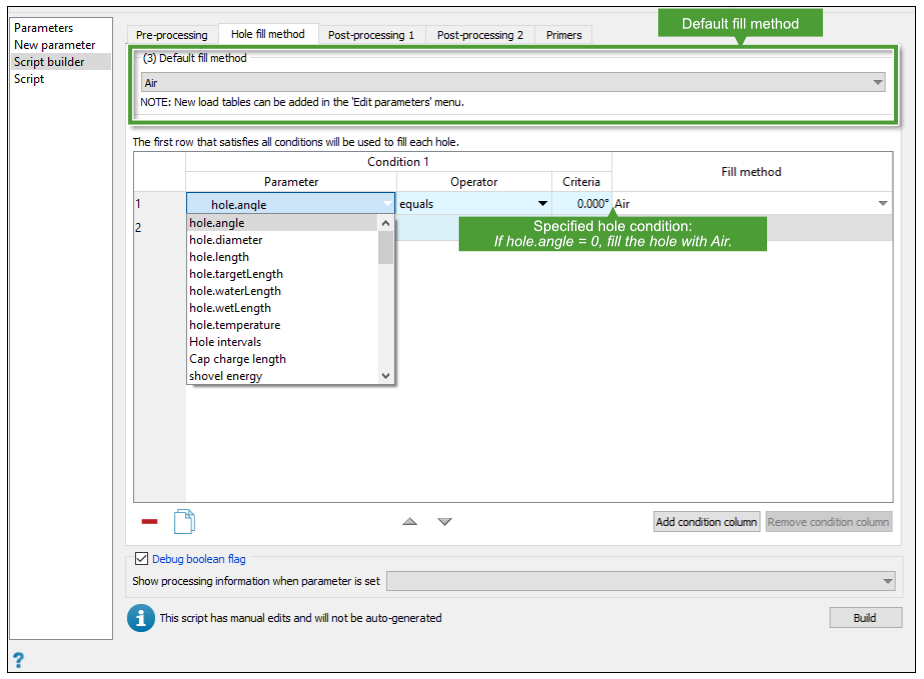Select the Hole fill method tab
Screen dimensions: 924x679
tap(268, 34)
